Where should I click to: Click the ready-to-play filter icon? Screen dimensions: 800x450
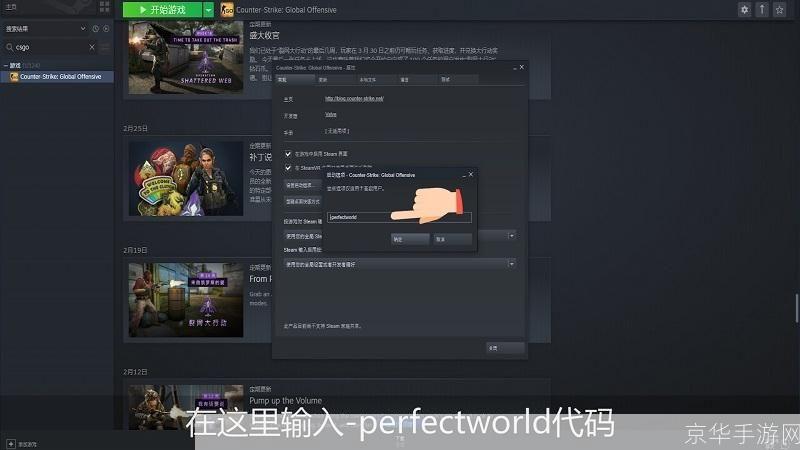pyautogui.click(x=106, y=29)
